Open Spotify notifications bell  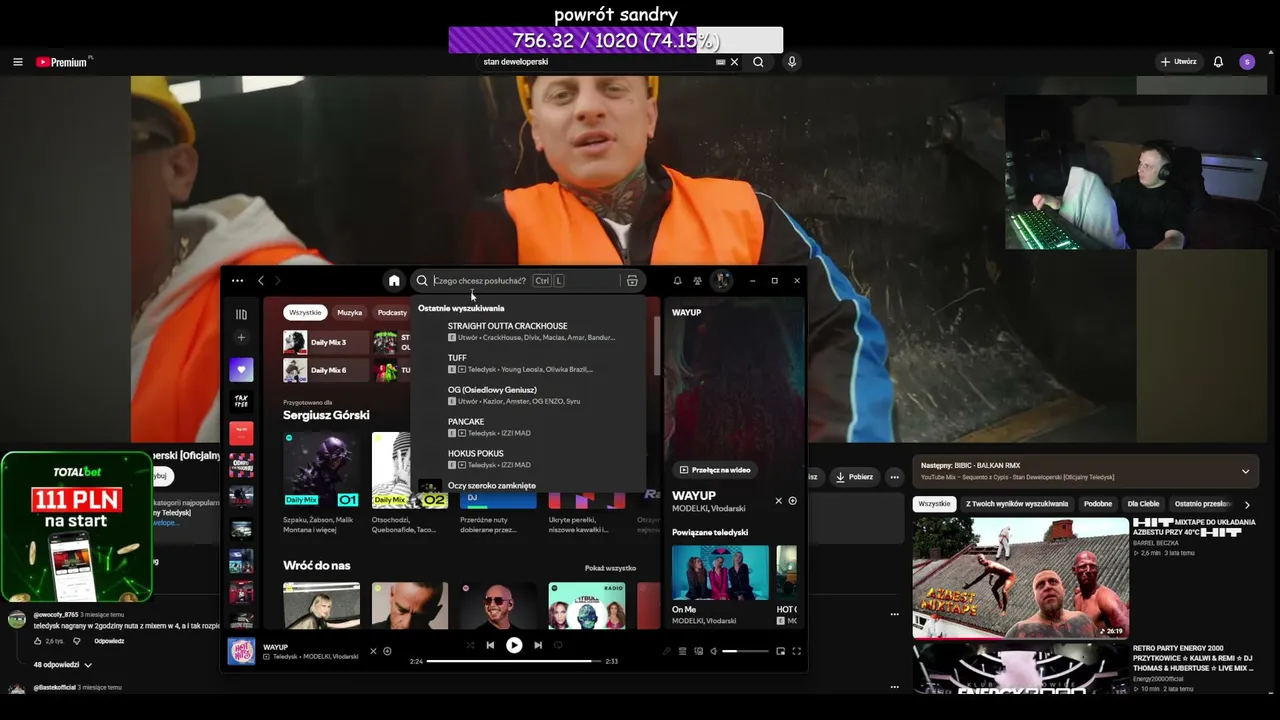(x=677, y=281)
